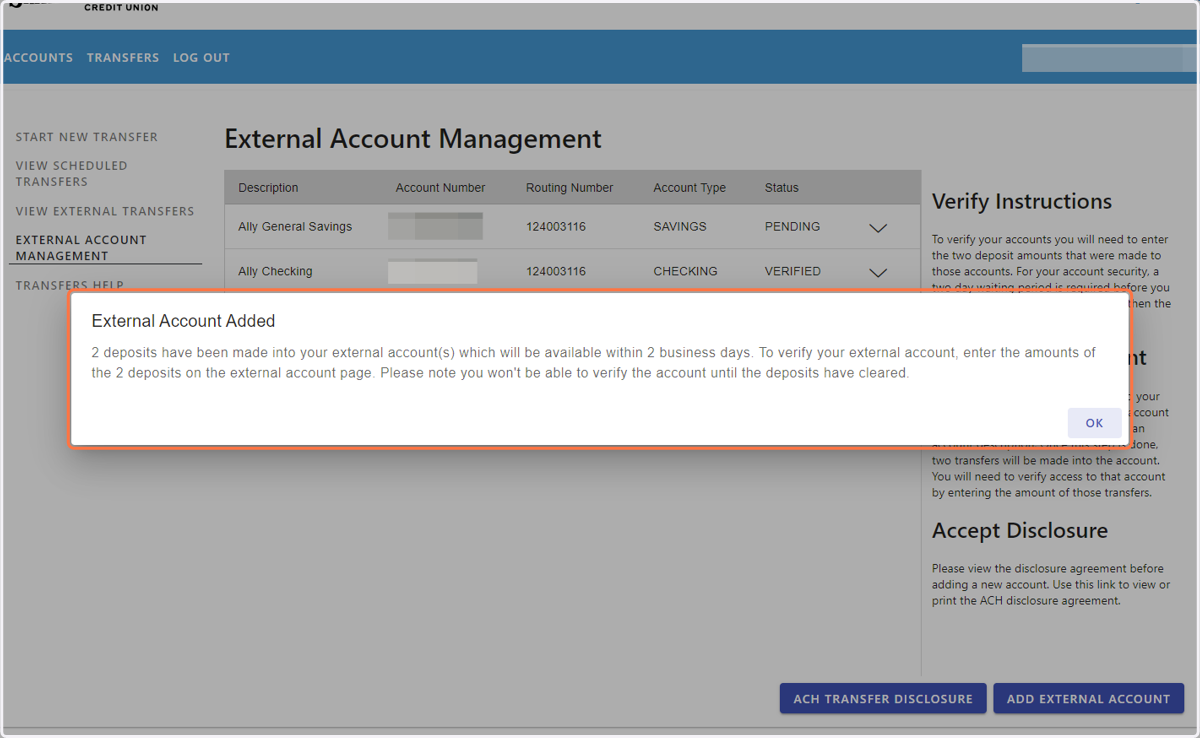Screen dimensions: 1200x738
Task: Open Transfers Help link
Action: tap(70, 285)
